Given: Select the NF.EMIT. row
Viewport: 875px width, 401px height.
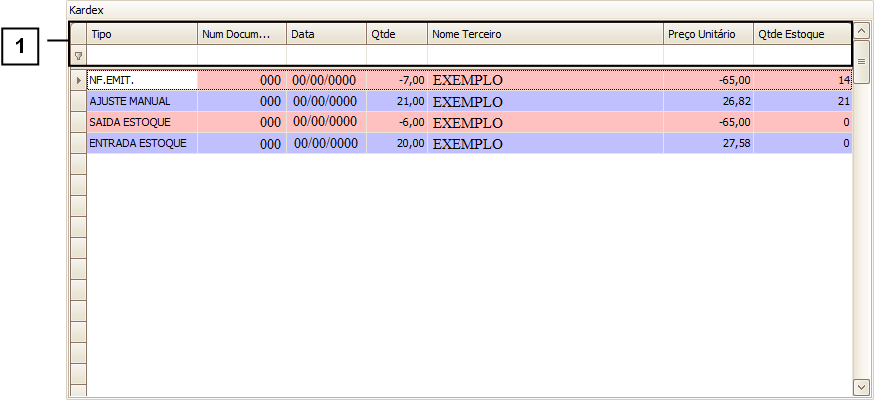Looking at the screenshot, I should pos(142,79).
